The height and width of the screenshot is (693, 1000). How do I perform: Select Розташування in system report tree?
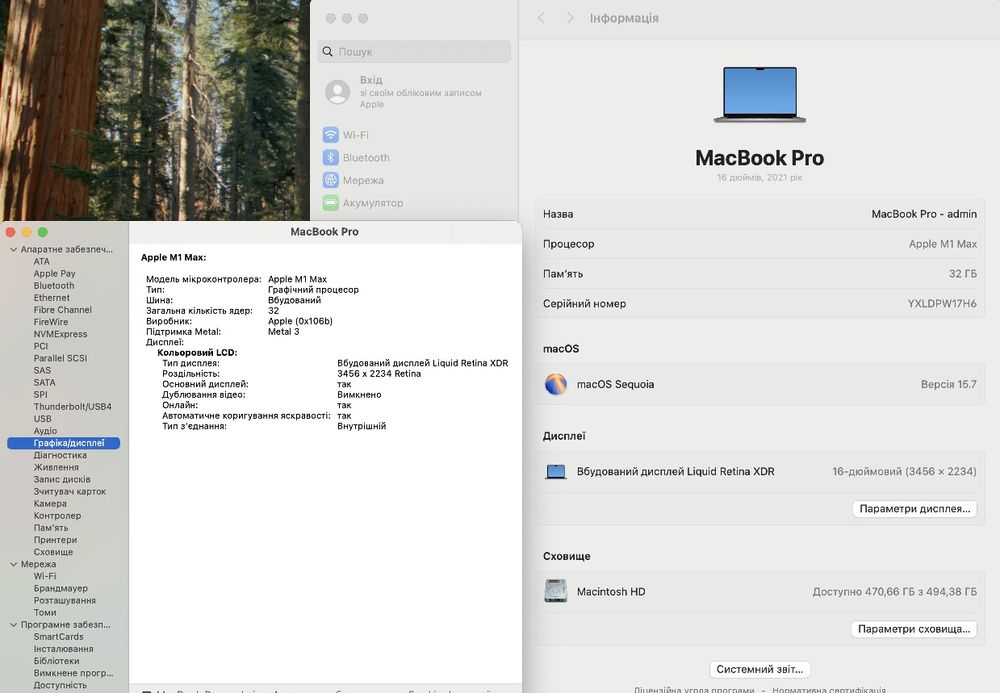click(64, 601)
